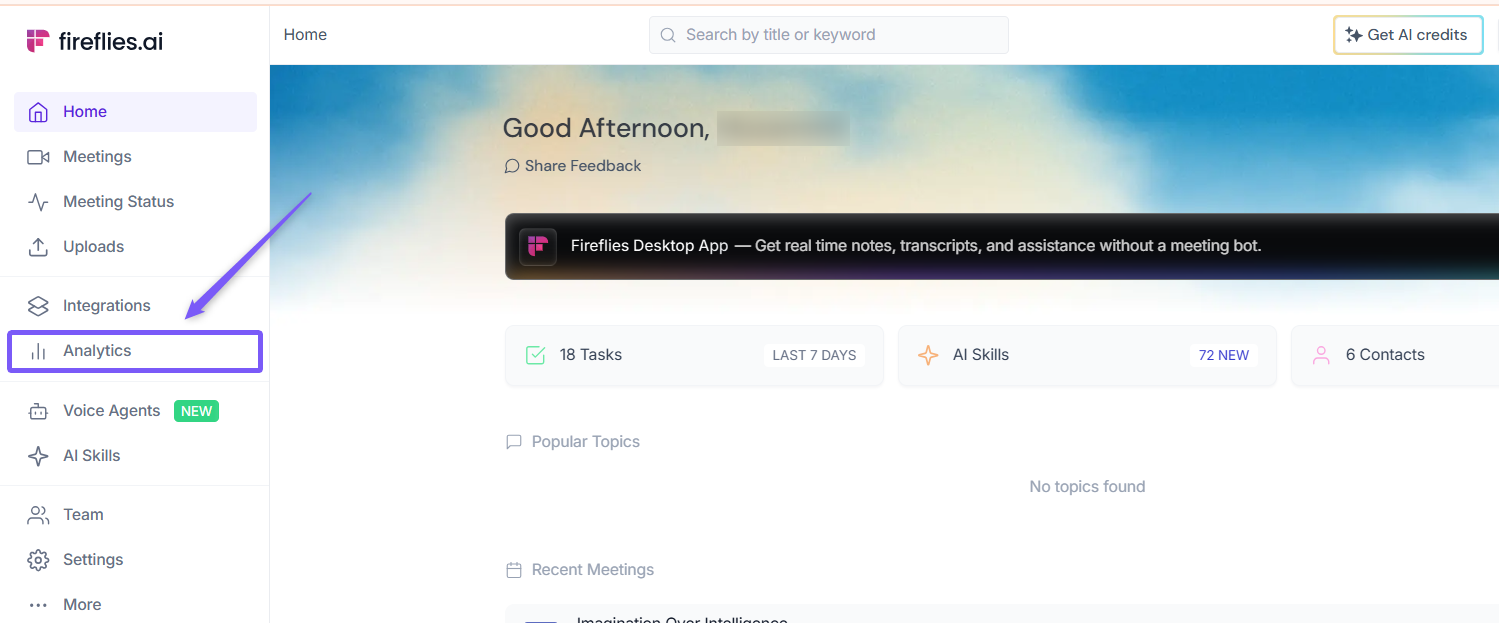Expand the More menu in sidebar
Viewport: 1499px width, 623px height.
(81, 605)
